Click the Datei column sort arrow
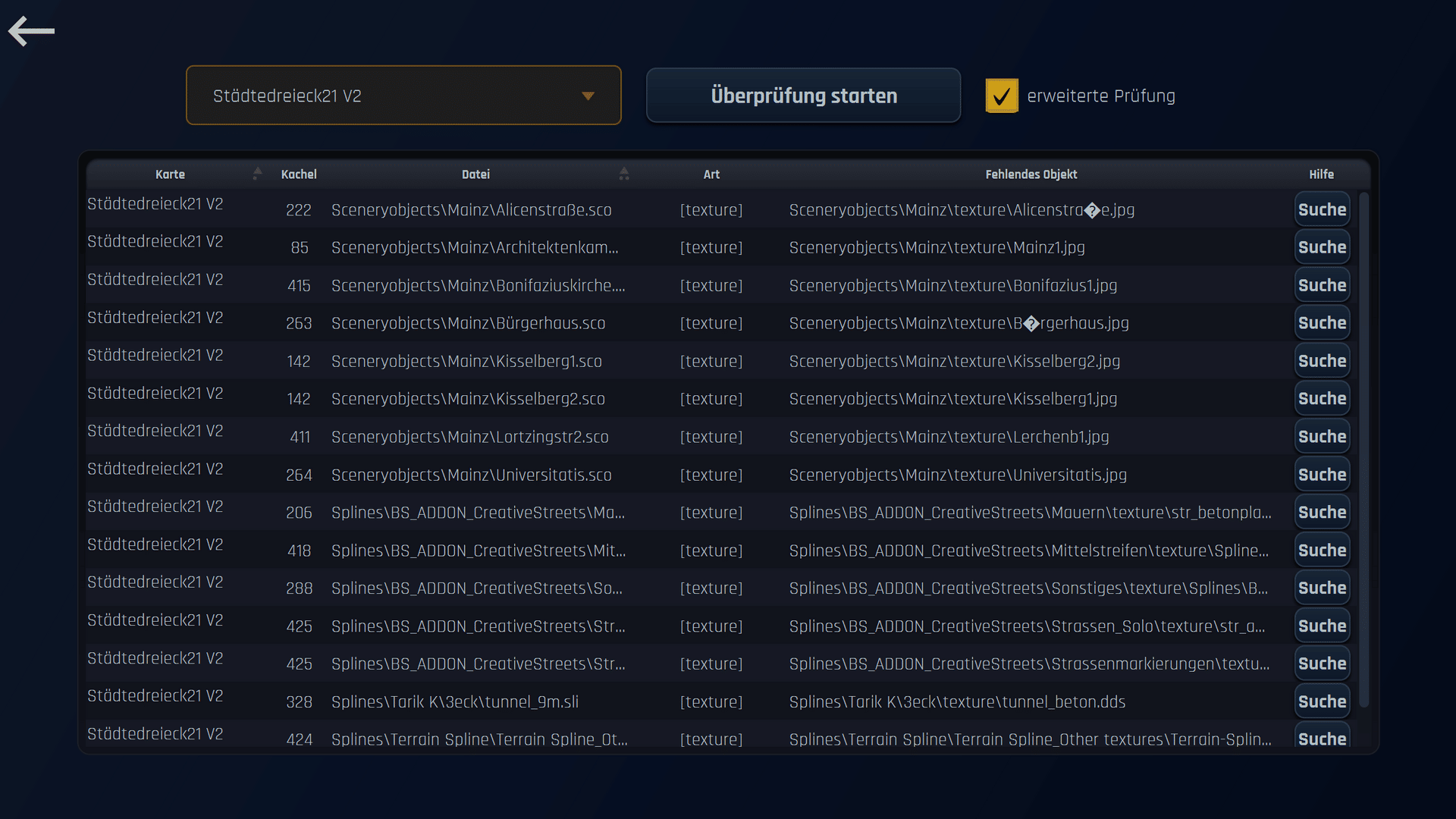 [623, 174]
